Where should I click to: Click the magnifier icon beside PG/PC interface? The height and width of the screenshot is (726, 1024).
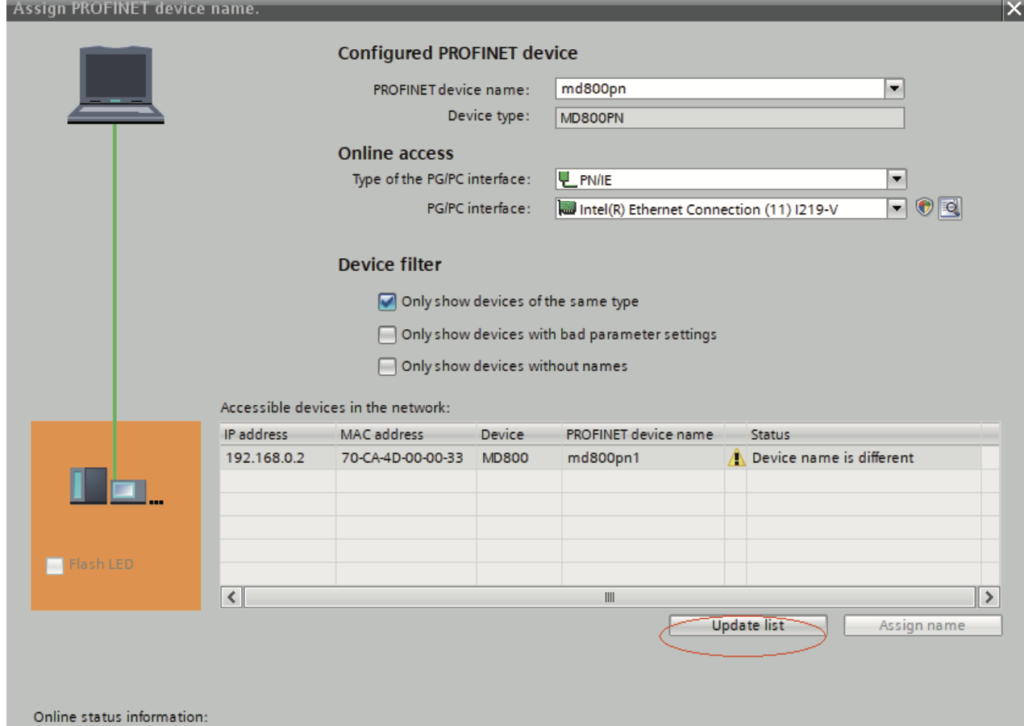[950, 208]
